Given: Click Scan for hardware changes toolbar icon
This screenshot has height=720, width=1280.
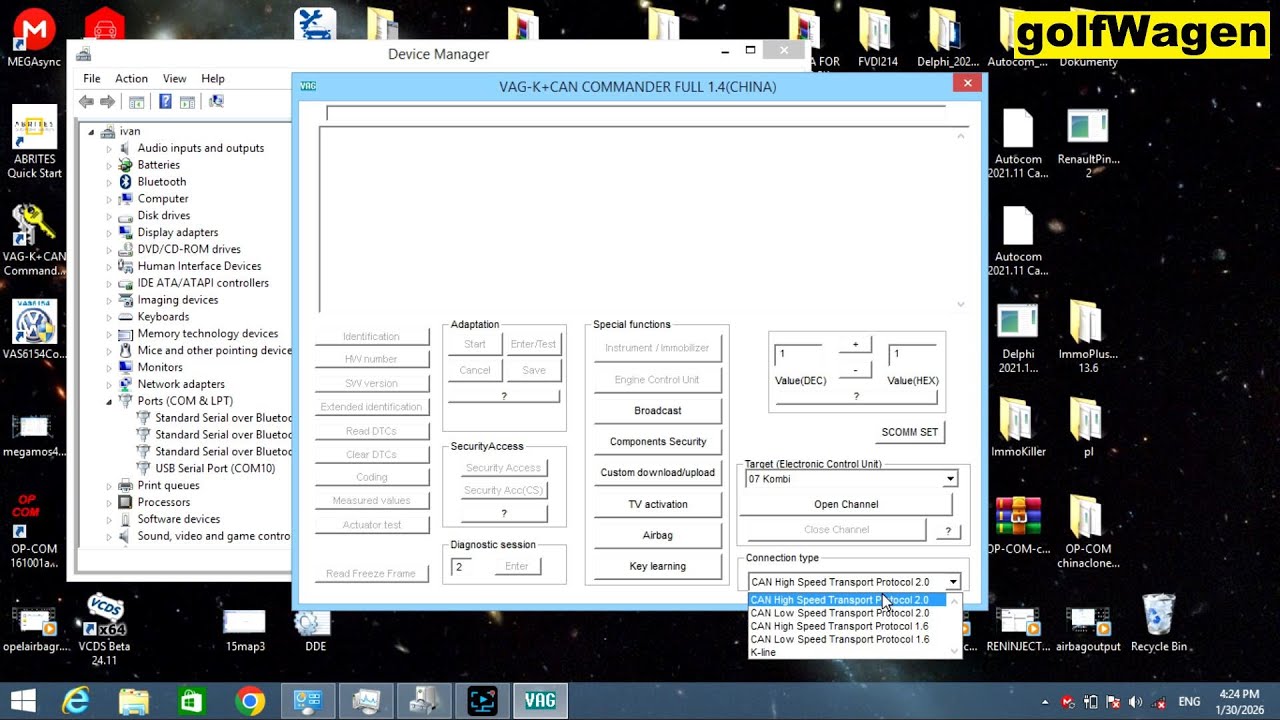Looking at the screenshot, I should [x=216, y=102].
